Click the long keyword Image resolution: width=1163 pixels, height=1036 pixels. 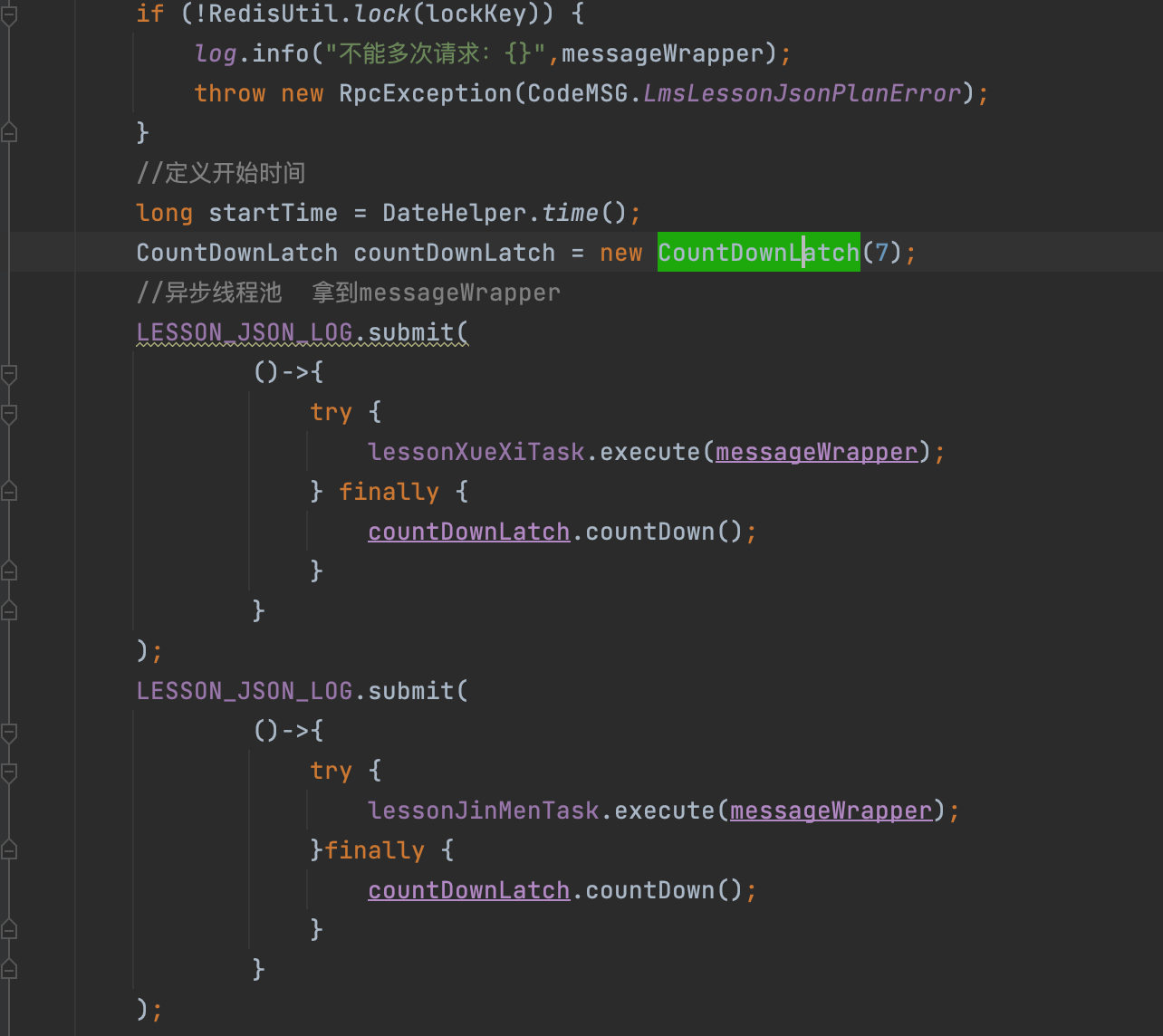(165, 213)
